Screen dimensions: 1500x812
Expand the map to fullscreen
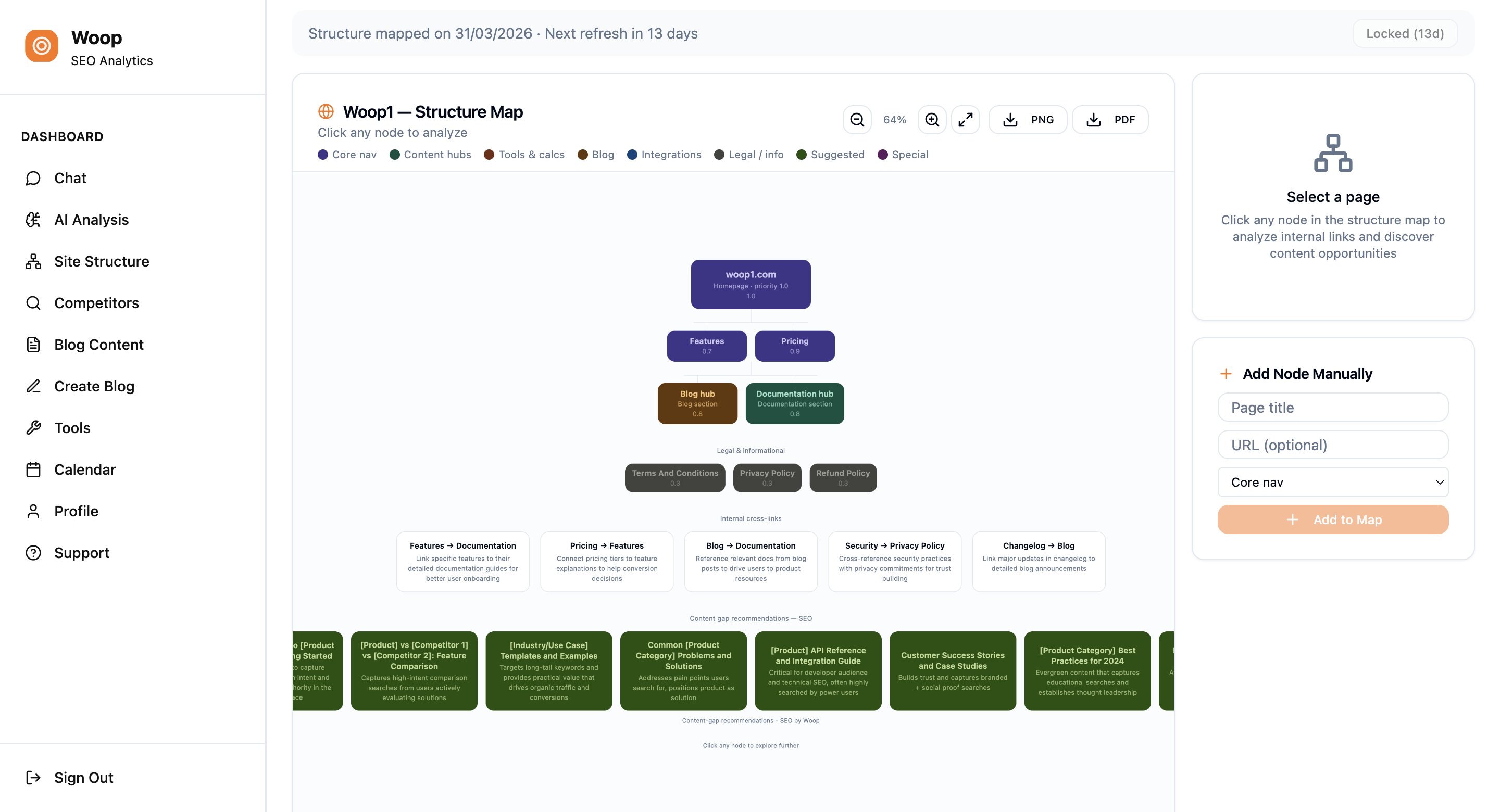(966, 119)
